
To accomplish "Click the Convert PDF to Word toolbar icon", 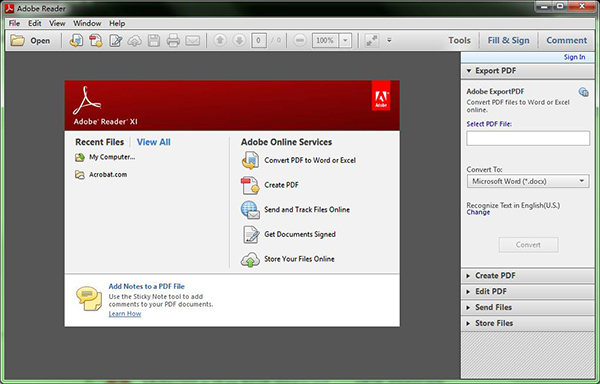I will [x=76, y=40].
